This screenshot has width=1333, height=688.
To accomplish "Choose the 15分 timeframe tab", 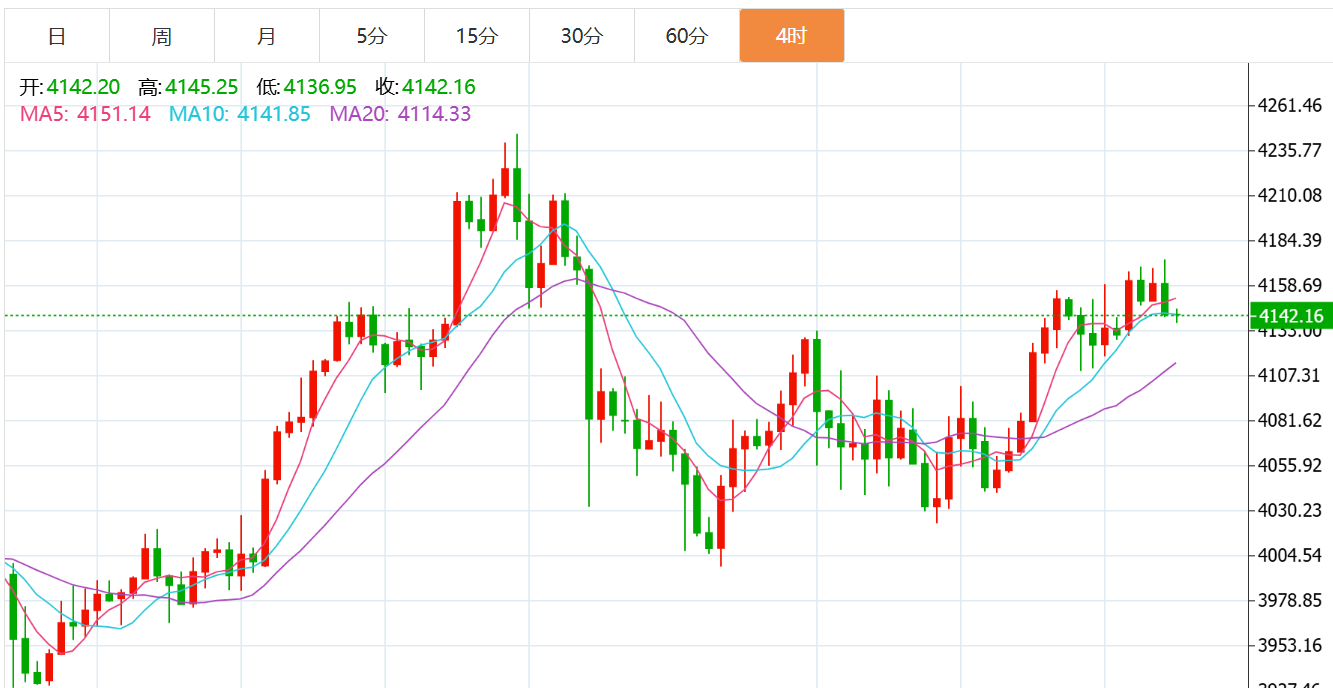I will pyautogui.click(x=476, y=37).
